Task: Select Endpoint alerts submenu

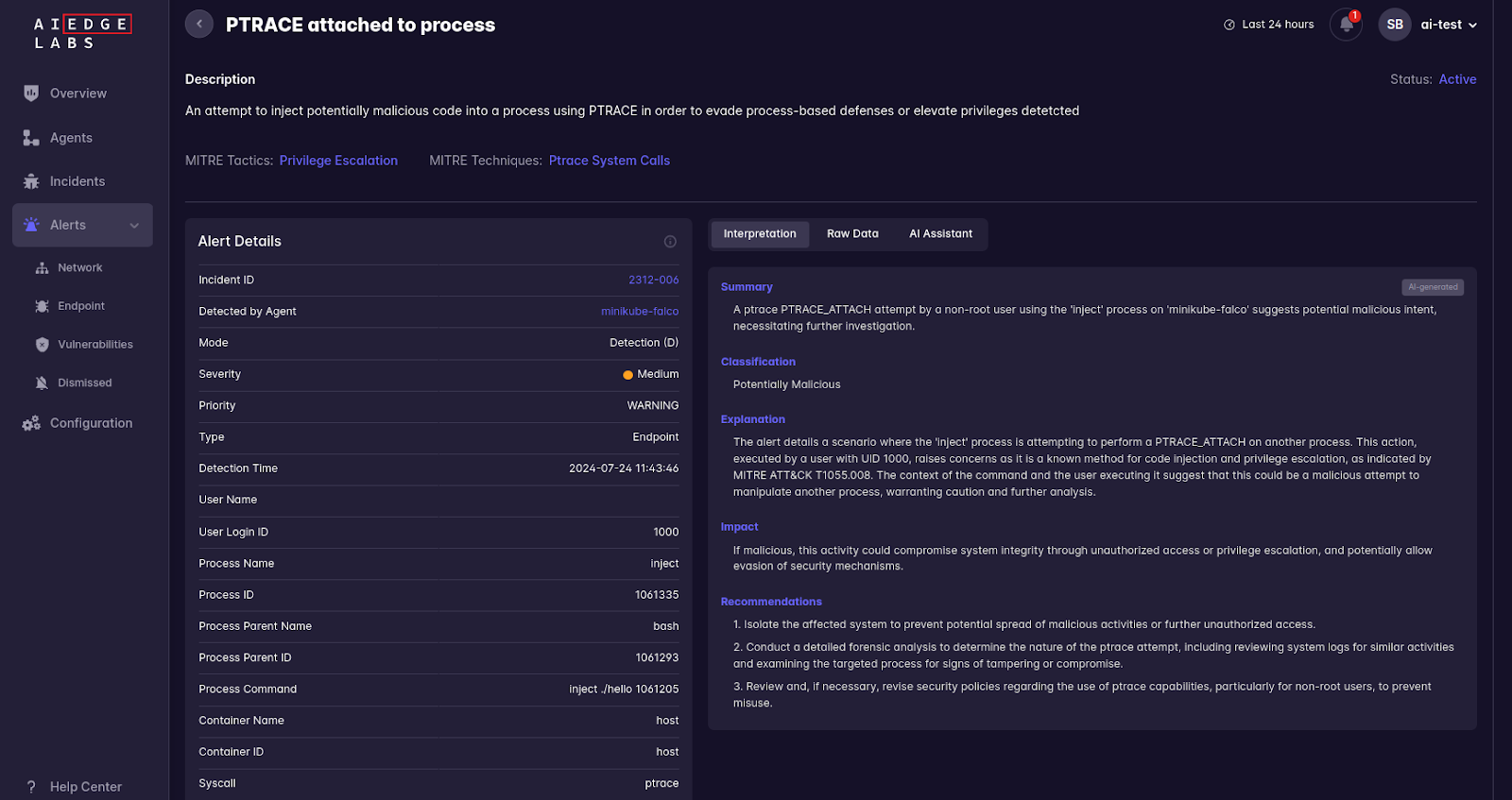Action: point(81,306)
